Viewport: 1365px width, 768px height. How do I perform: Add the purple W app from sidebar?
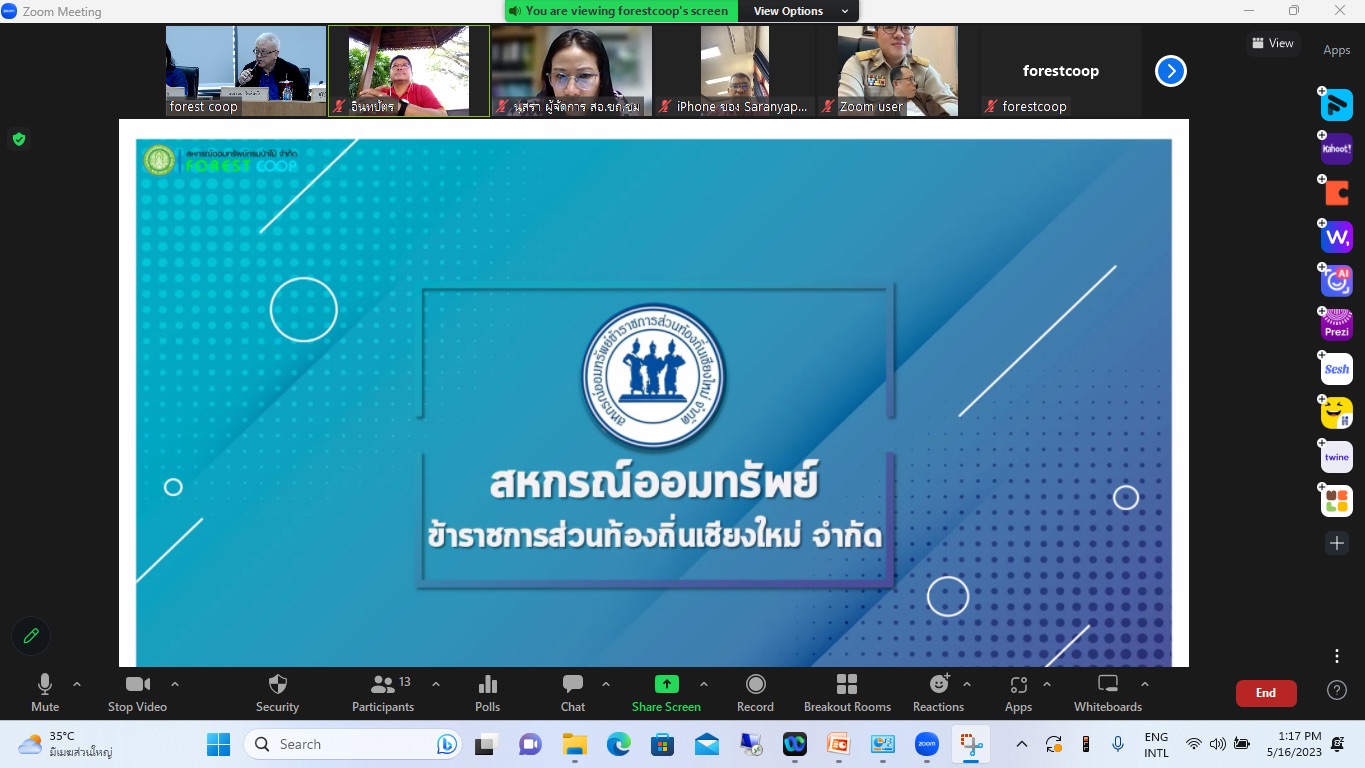pyautogui.click(x=1337, y=237)
